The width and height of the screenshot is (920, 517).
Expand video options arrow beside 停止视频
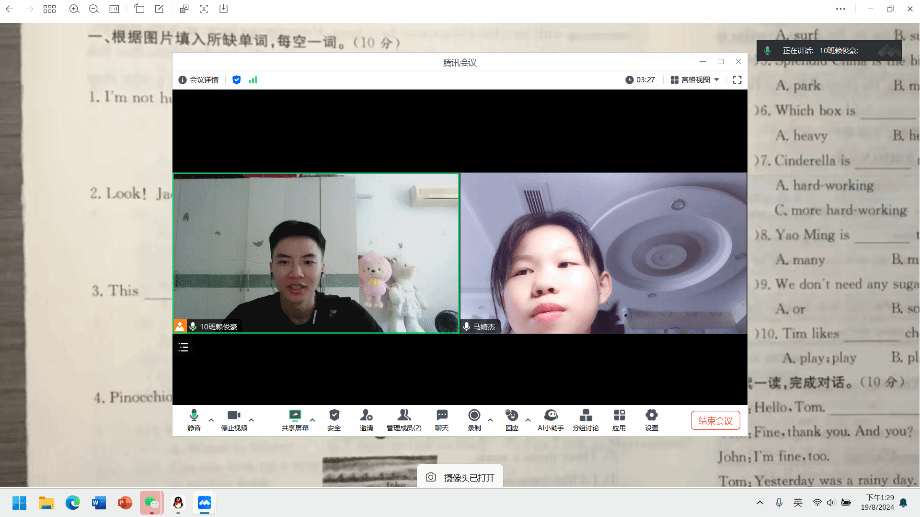click(251, 420)
